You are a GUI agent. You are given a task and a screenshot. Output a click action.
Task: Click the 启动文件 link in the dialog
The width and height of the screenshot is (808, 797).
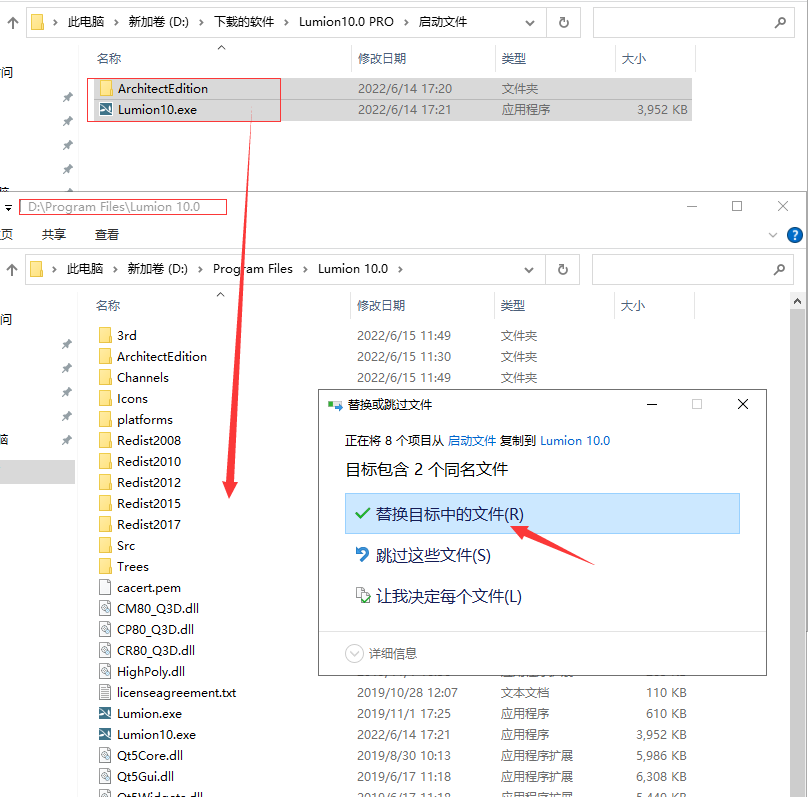tap(472, 441)
